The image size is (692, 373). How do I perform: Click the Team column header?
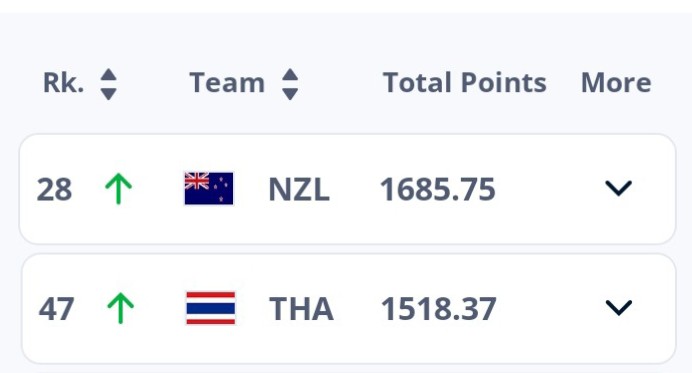tap(227, 83)
